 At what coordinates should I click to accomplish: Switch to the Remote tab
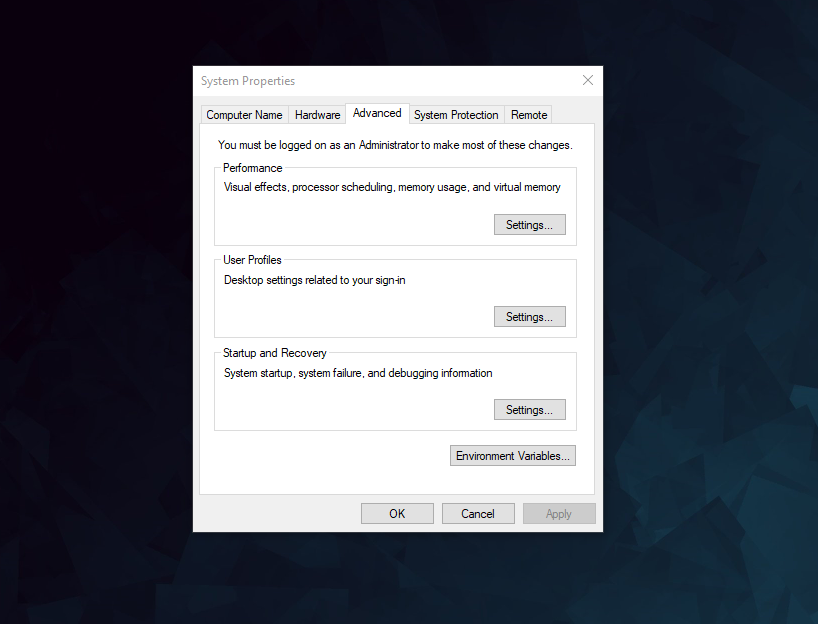click(528, 114)
